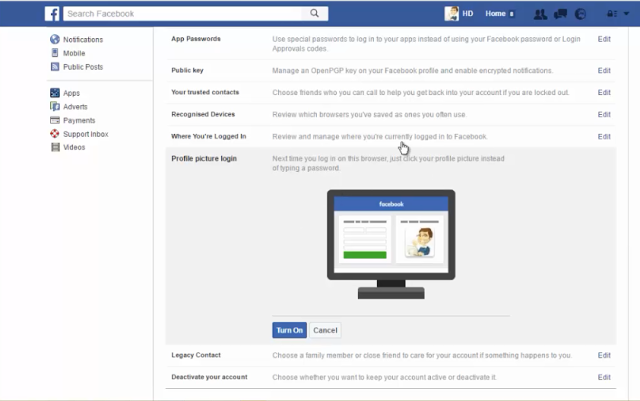The width and height of the screenshot is (640, 401).
Task: Click the Public Posts feed icon
Action: [x=55, y=67]
